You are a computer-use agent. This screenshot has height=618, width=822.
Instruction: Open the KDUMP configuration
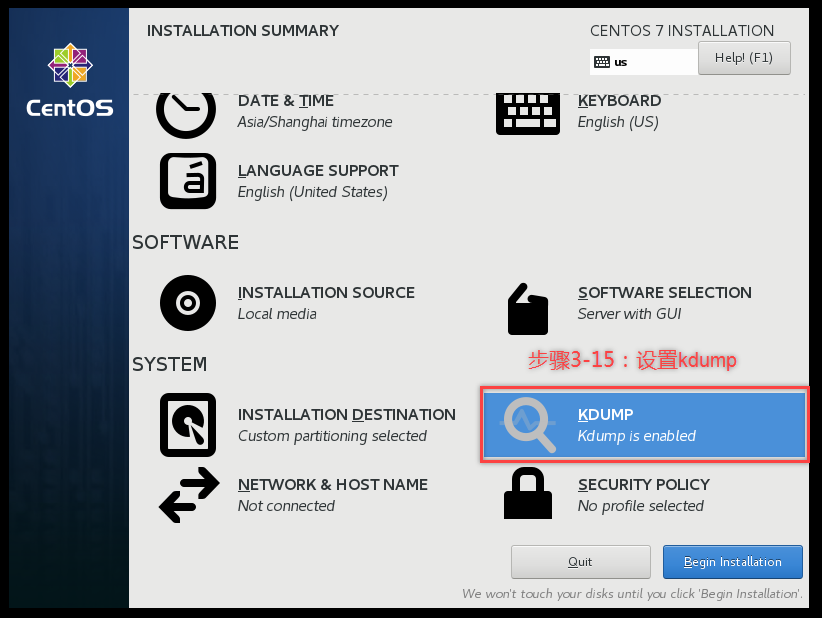[644, 425]
